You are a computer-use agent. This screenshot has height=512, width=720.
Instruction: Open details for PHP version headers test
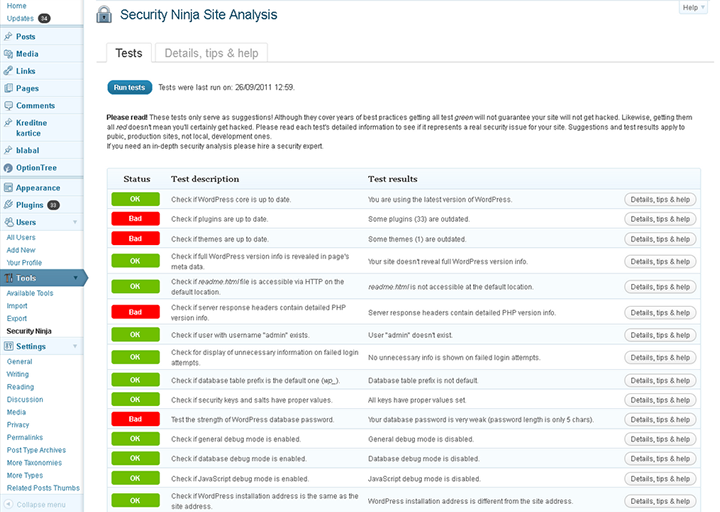[x=660, y=313]
